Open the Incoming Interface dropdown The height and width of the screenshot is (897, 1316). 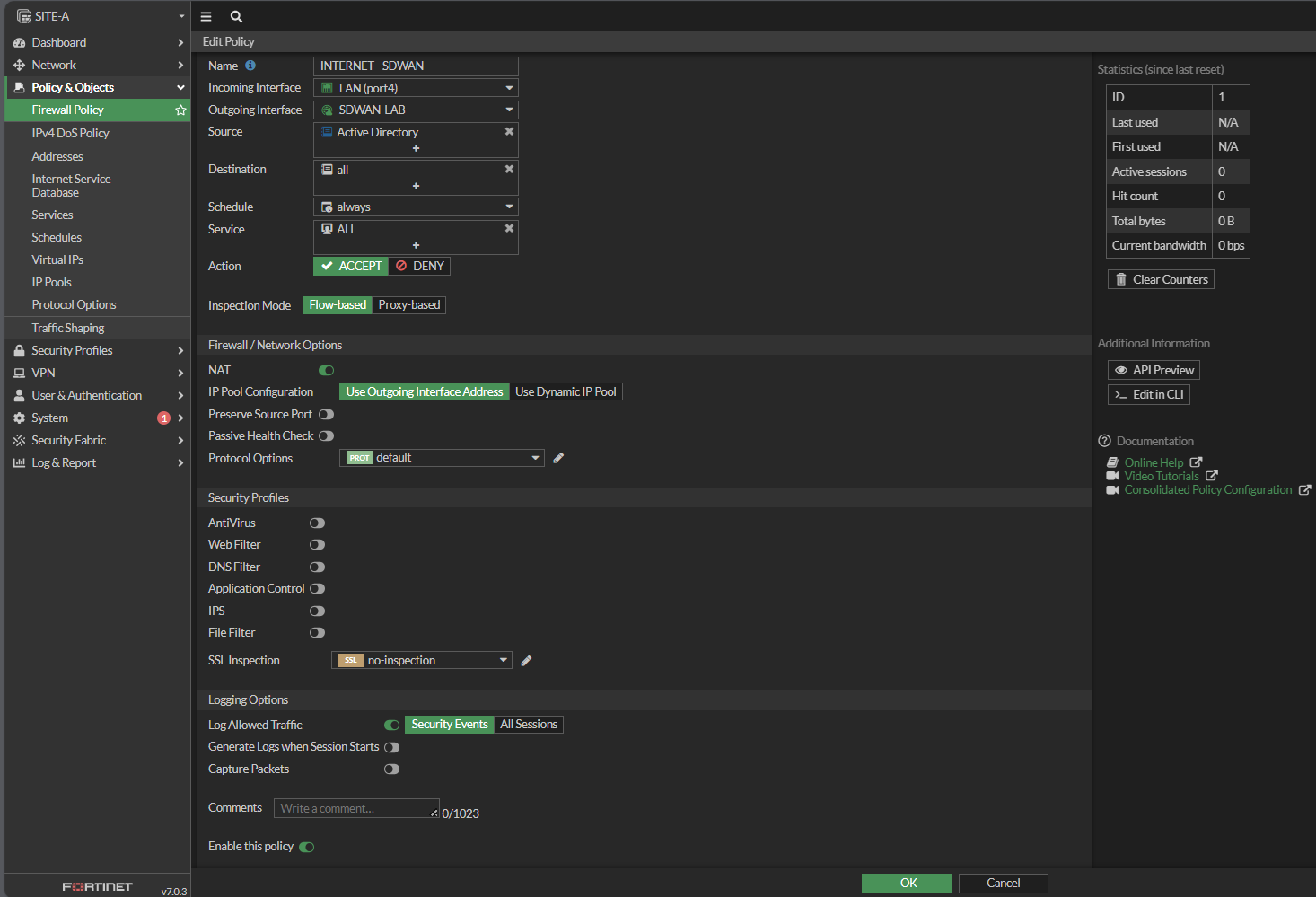416,88
